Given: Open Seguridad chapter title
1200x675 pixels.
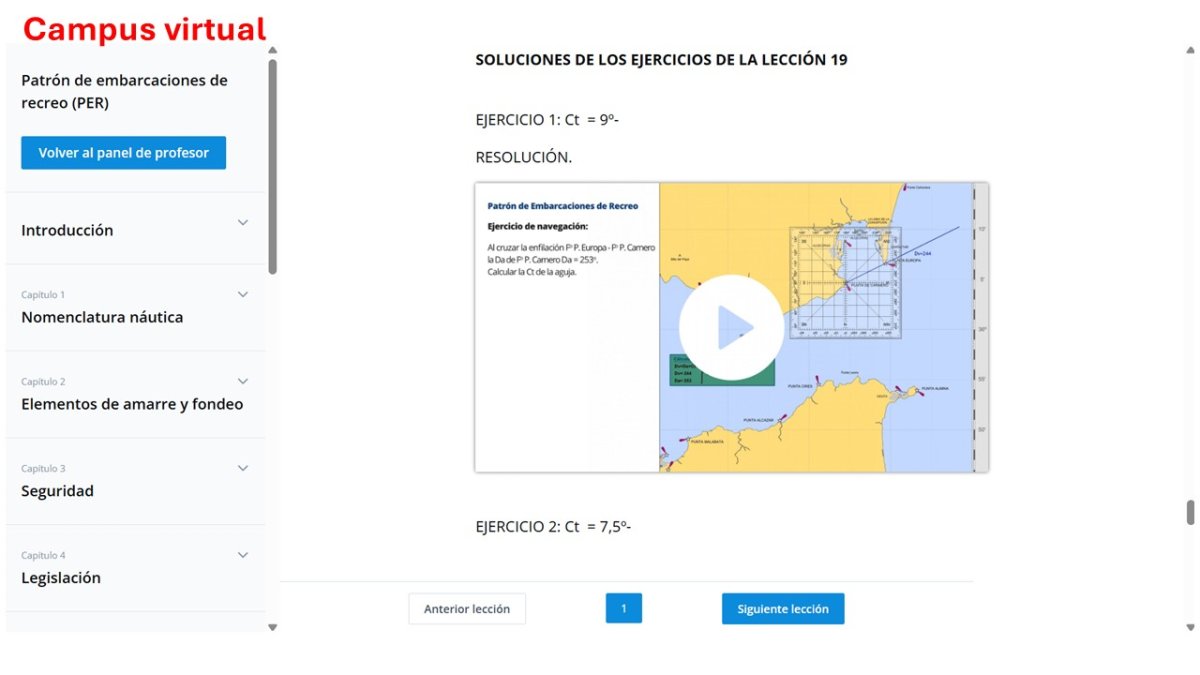Looking at the screenshot, I should click(x=57, y=491).
